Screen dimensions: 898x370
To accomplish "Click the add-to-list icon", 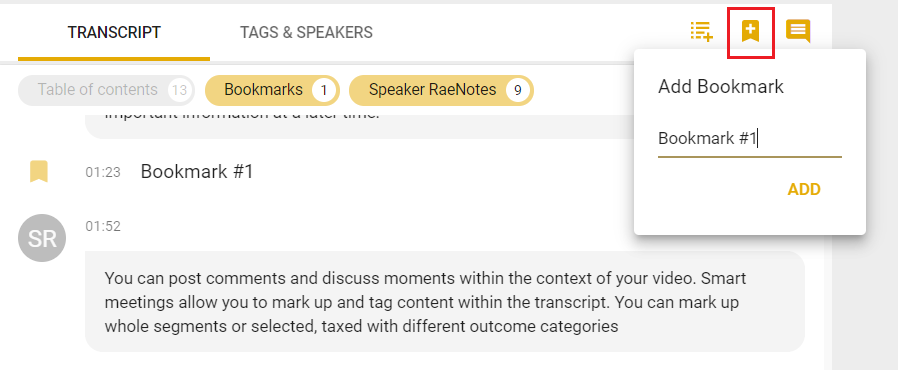I will [702, 32].
